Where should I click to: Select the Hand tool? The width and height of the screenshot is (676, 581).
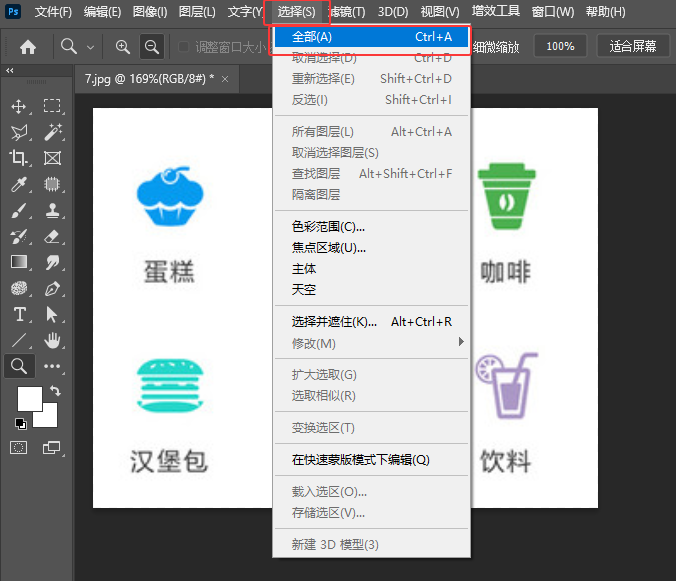(x=52, y=340)
